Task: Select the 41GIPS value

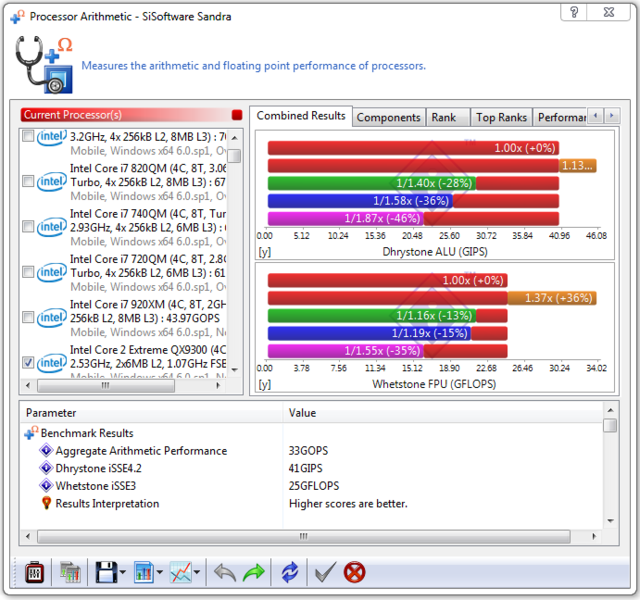Action: coord(305,468)
